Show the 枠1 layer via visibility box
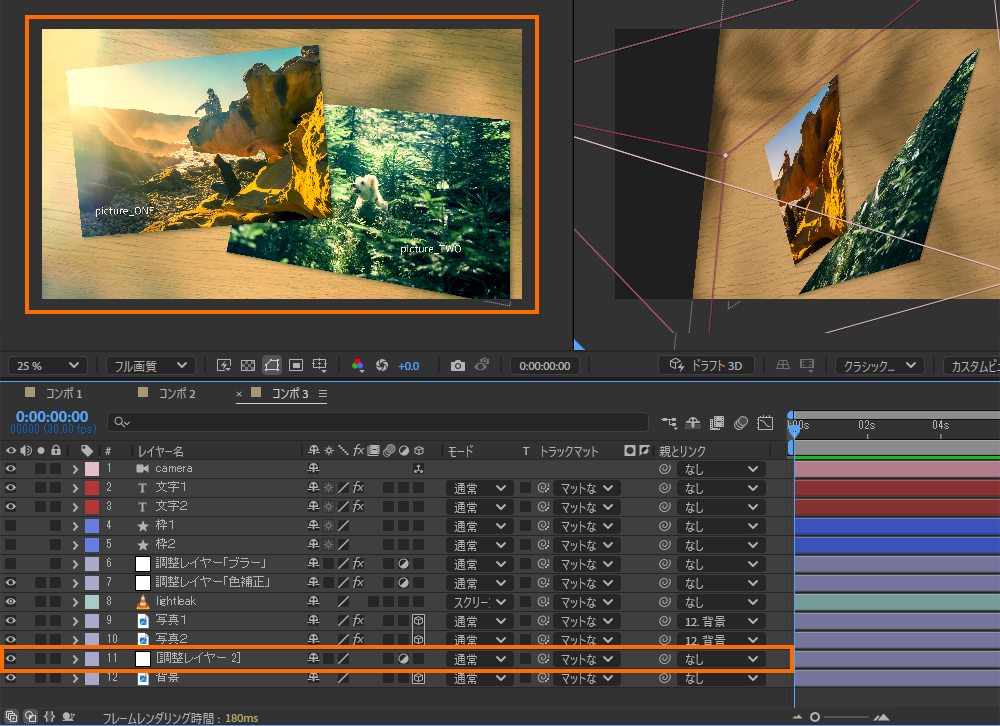 (11, 525)
